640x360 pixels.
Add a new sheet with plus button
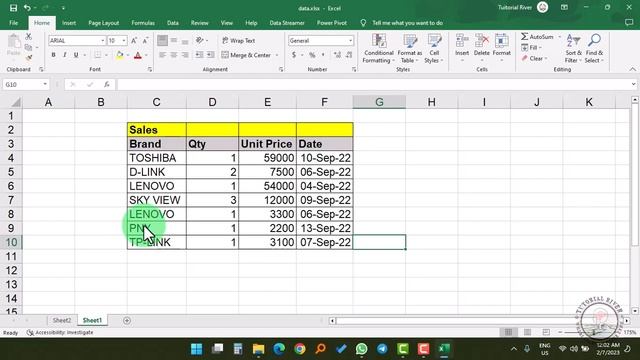click(127, 320)
